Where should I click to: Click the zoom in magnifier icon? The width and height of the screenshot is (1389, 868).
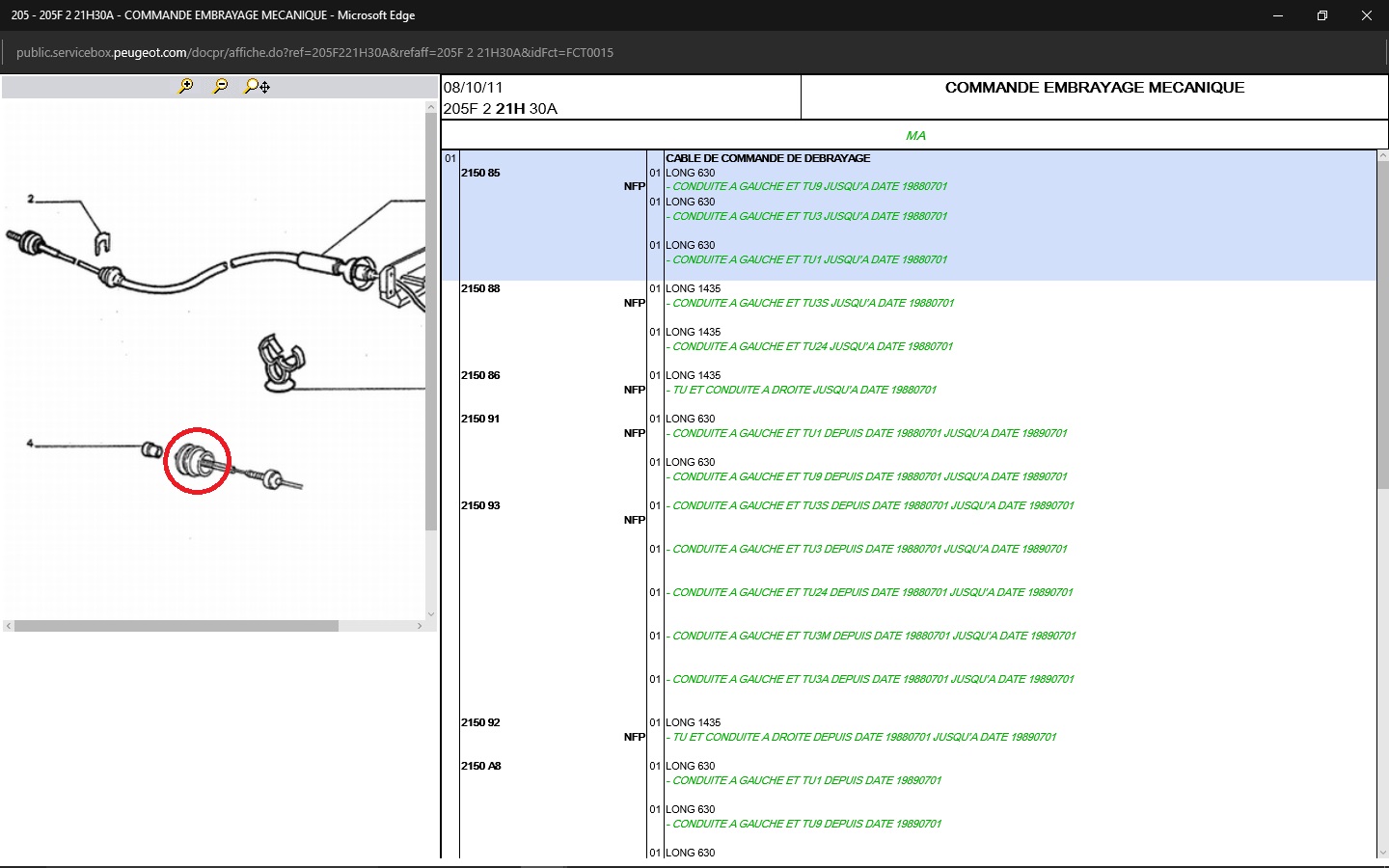[186, 86]
